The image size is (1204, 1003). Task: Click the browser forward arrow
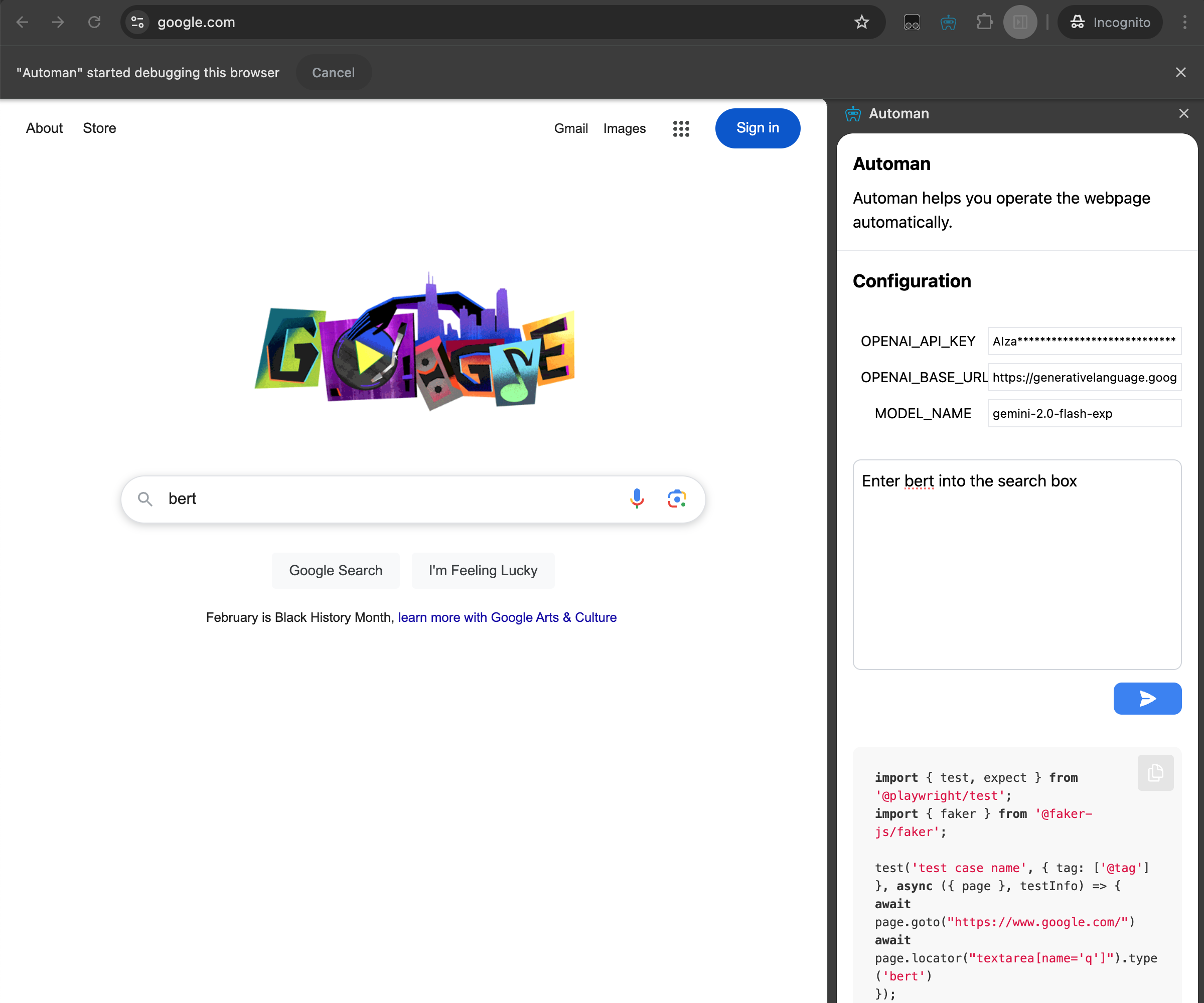tap(58, 23)
